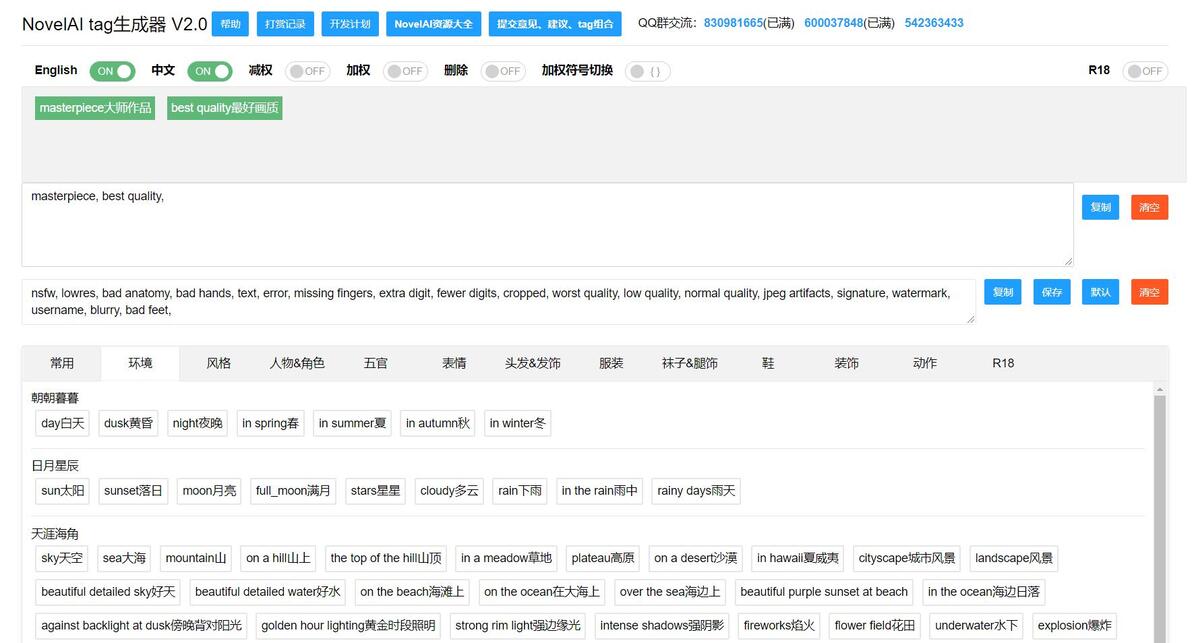Add the mountain山 tag

(195, 559)
